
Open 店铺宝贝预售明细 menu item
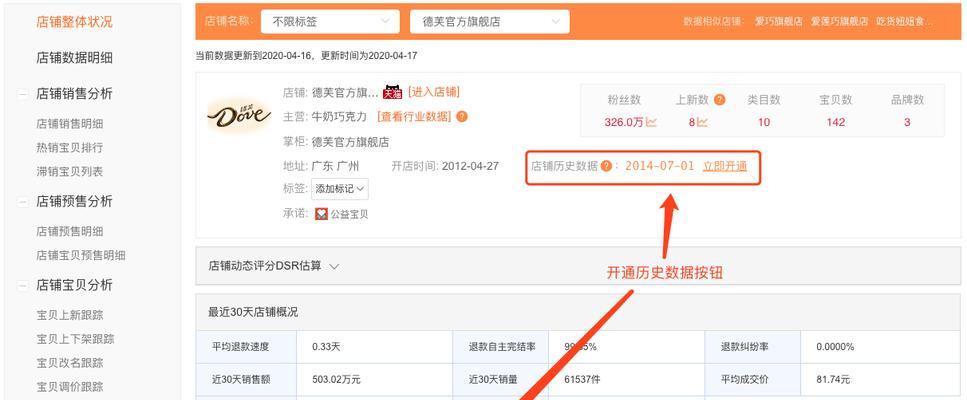(x=81, y=255)
